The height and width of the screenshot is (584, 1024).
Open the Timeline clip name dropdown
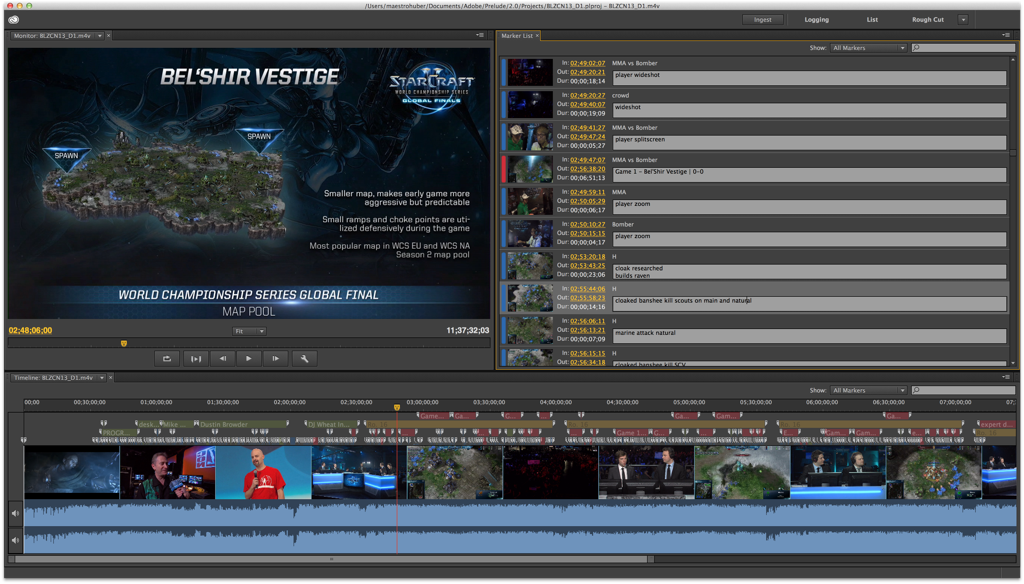point(102,378)
